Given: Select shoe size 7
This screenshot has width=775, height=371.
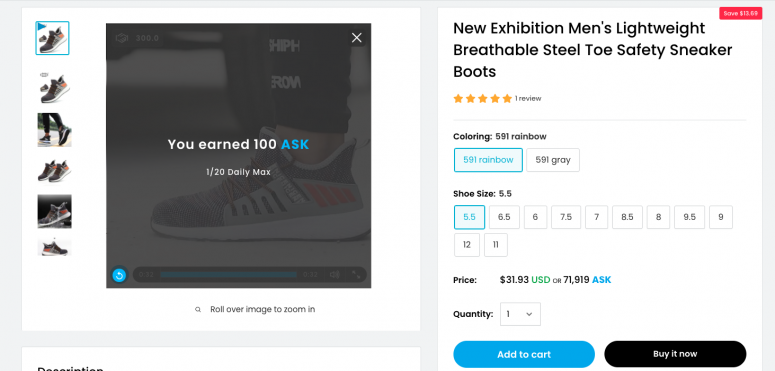Looking at the screenshot, I should point(597,217).
